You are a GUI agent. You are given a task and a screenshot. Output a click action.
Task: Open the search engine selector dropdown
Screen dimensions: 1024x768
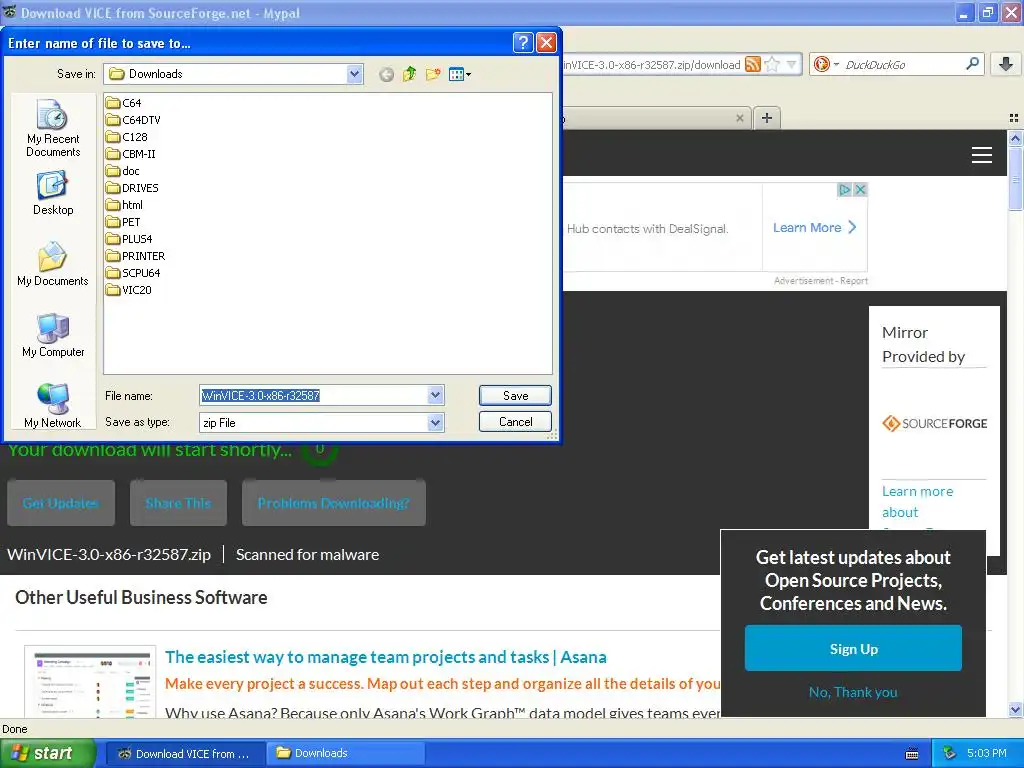(x=826, y=64)
